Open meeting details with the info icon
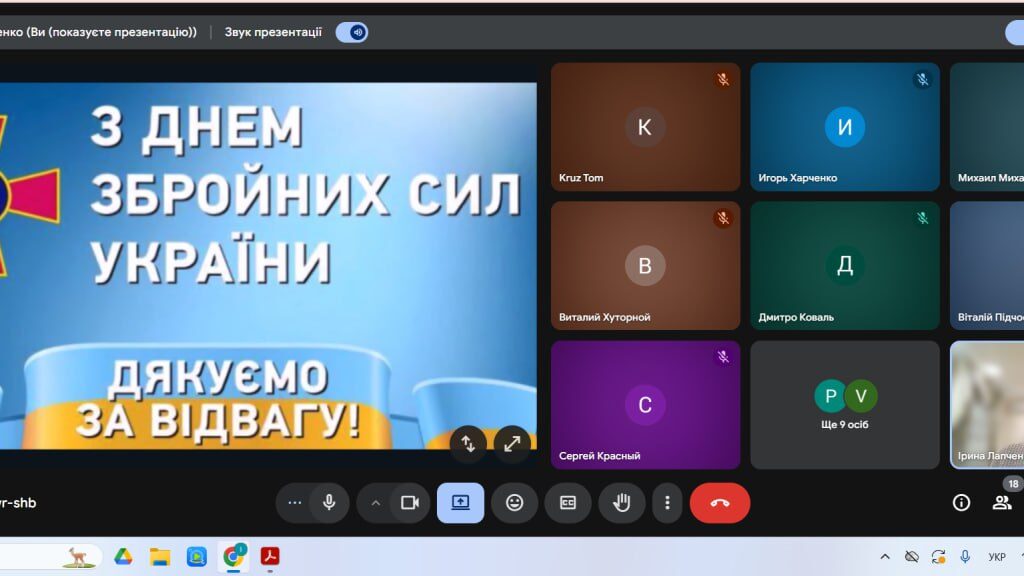Image resolution: width=1024 pixels, height=576 pixels. click(x=961, y=504)
